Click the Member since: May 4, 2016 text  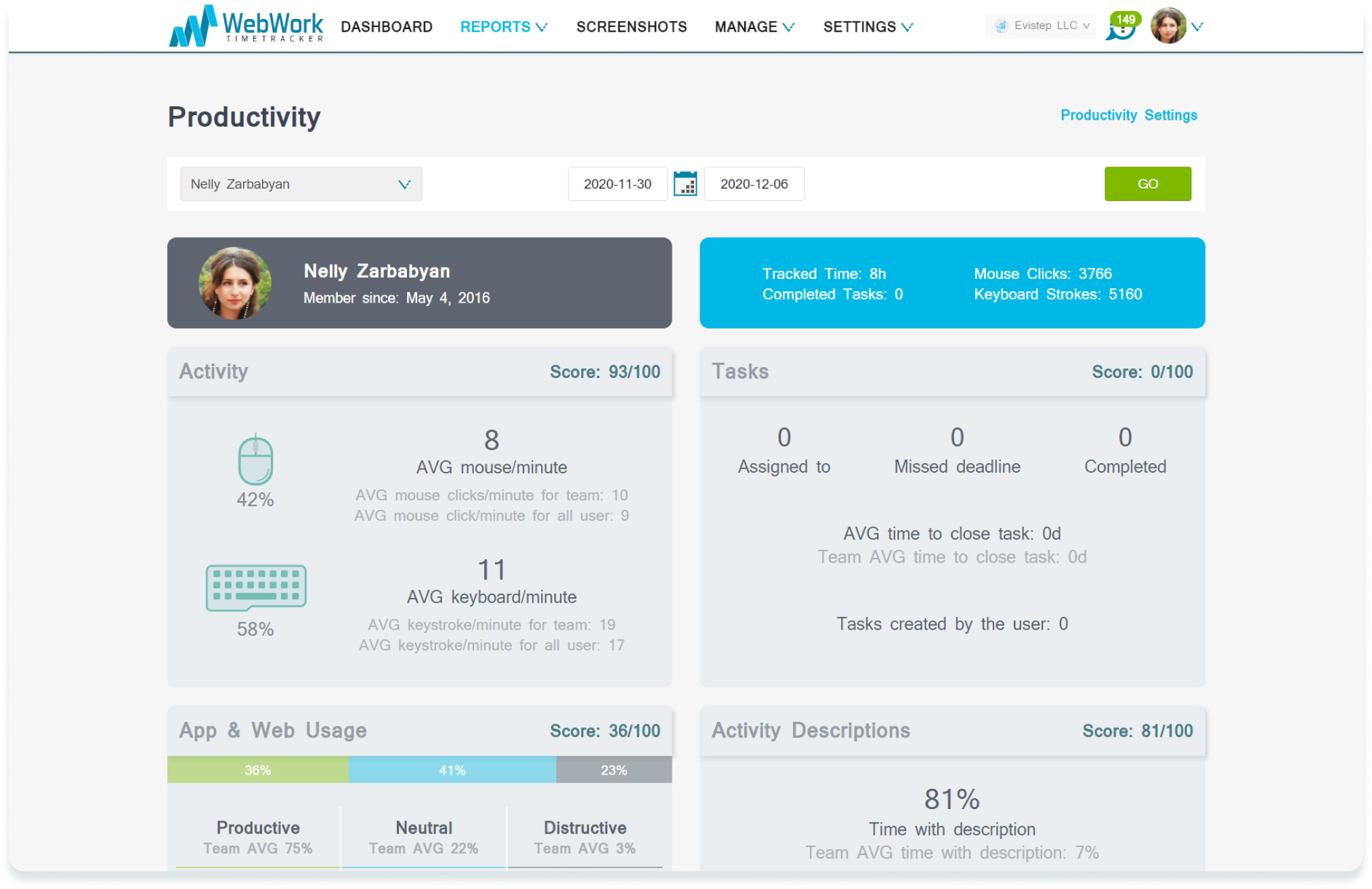pos(396,298)
